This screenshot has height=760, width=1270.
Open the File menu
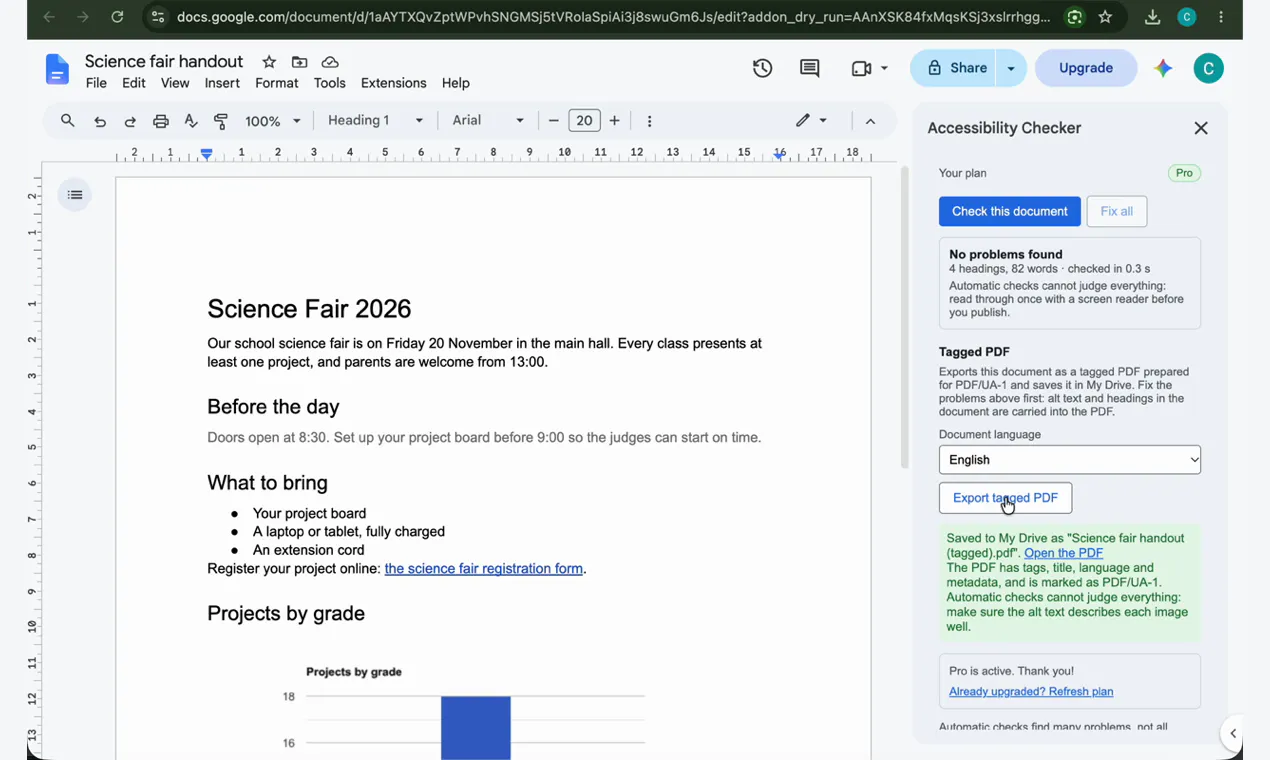pos(96,83)
